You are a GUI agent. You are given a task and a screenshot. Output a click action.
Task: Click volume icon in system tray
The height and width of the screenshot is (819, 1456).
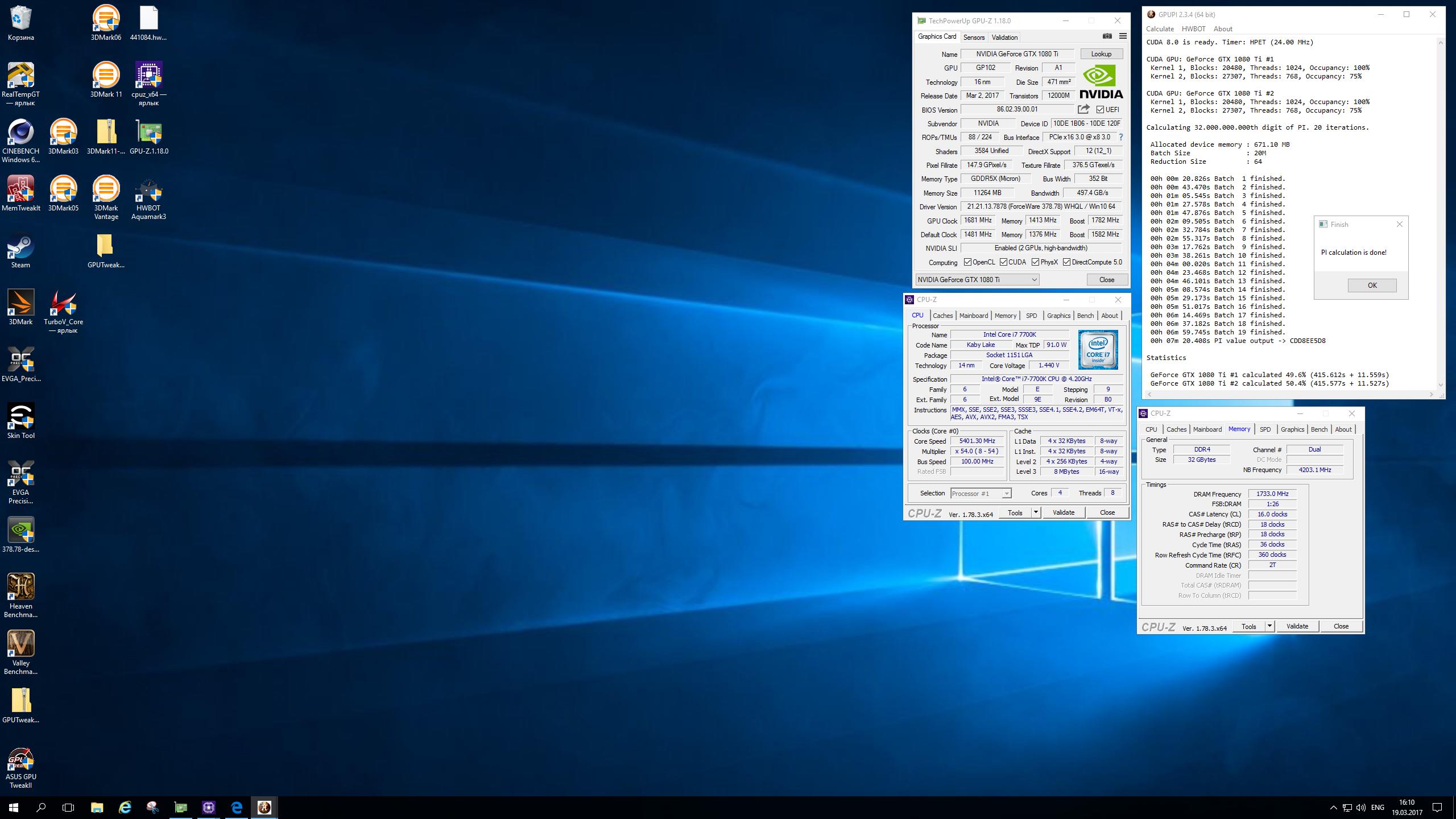[1361, 807]
